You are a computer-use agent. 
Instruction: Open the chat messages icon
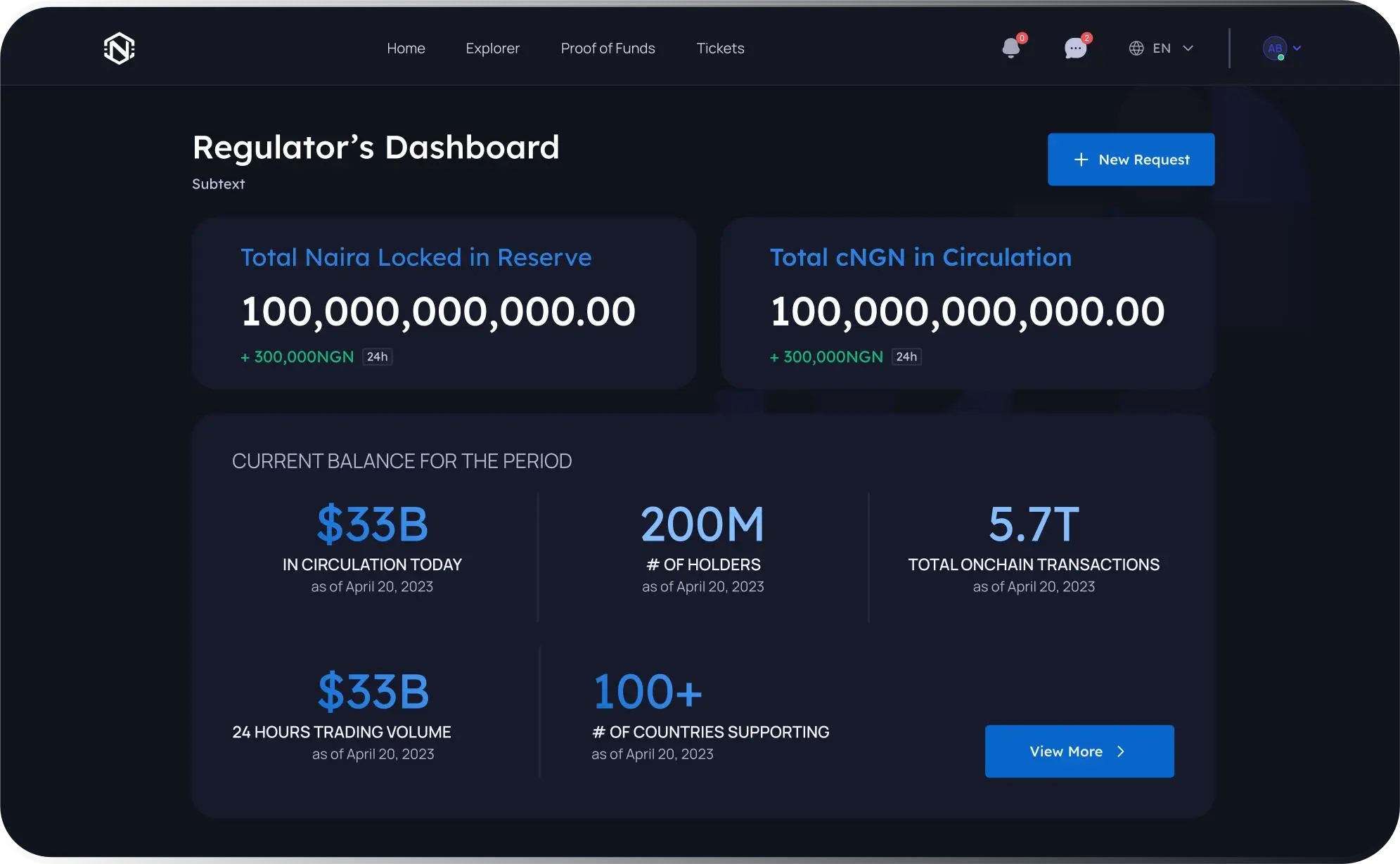pyautogui.click(x=1075, y=48)
